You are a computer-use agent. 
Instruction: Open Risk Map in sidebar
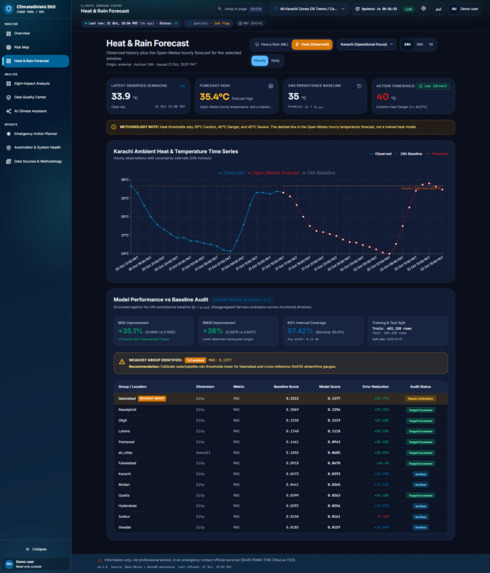[35, 47]
